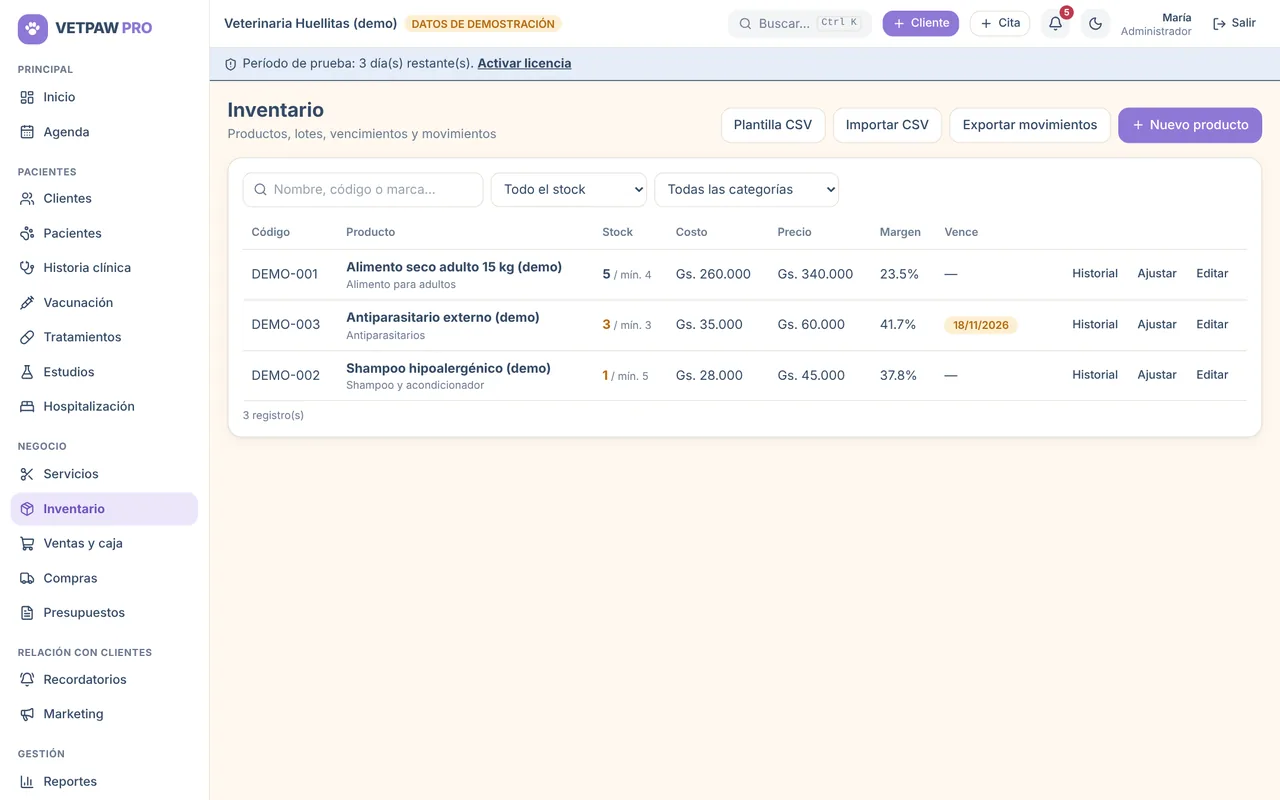Click the Inicio dashboard icon
This screenshot has height=800, width=1280.
(27, 97)
